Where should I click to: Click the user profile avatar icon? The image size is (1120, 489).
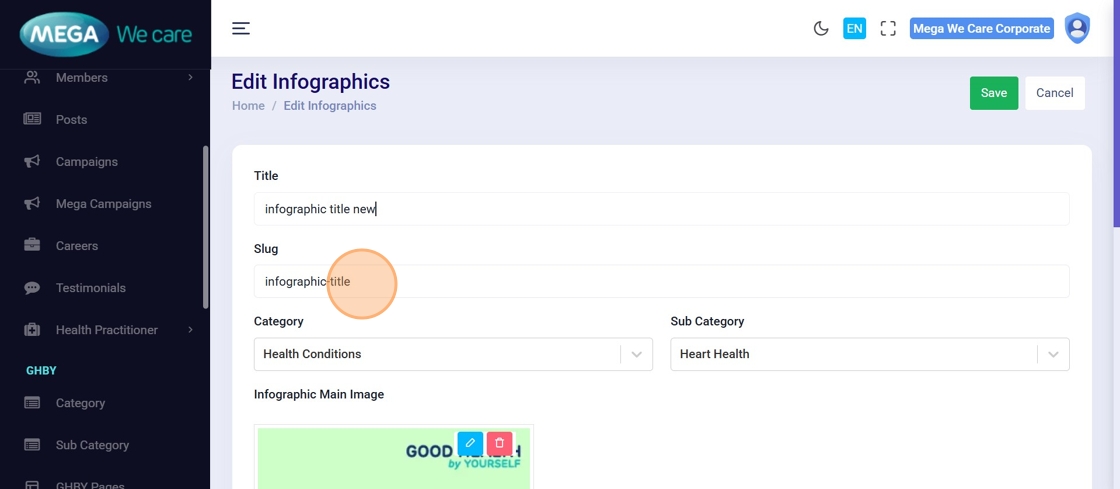click(1077, 28)
